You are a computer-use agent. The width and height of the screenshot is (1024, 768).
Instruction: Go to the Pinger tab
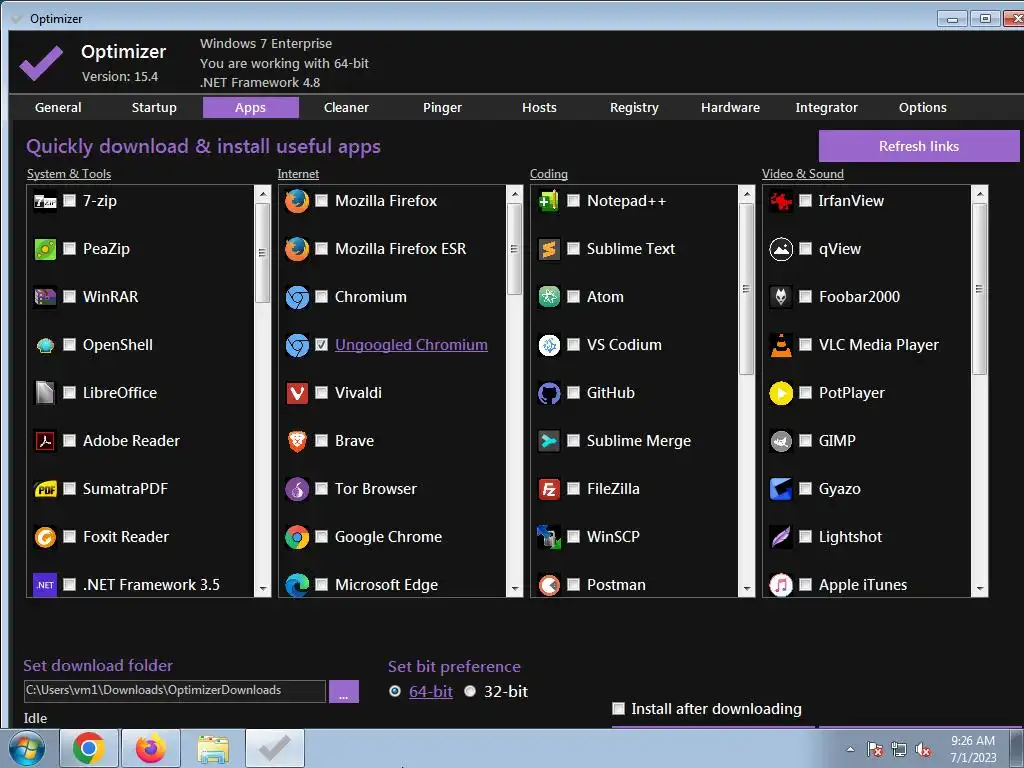[x=442, y=108]
